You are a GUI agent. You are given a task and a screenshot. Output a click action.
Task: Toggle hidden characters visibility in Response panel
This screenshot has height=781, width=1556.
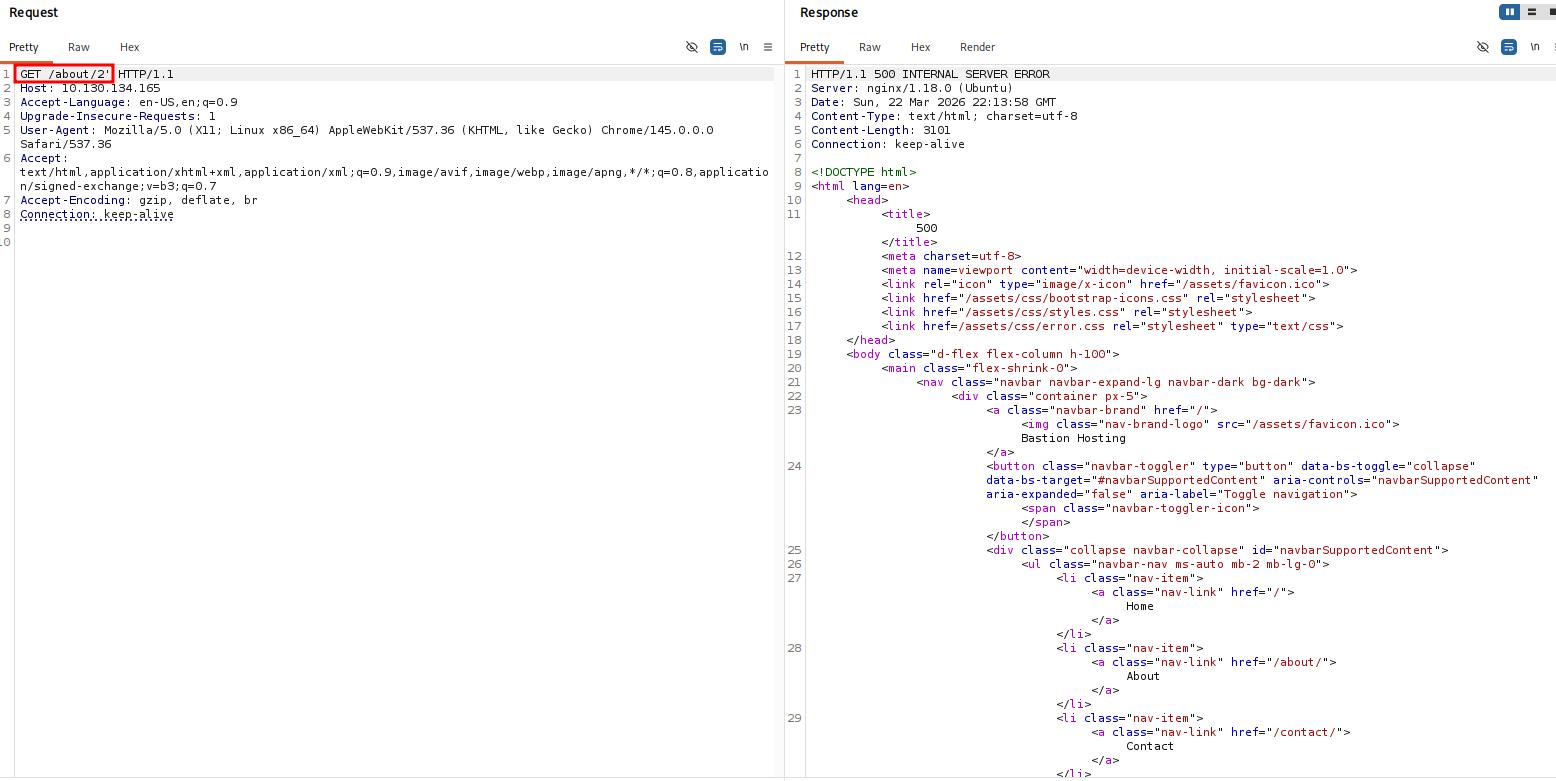(x=1483, y=47)
